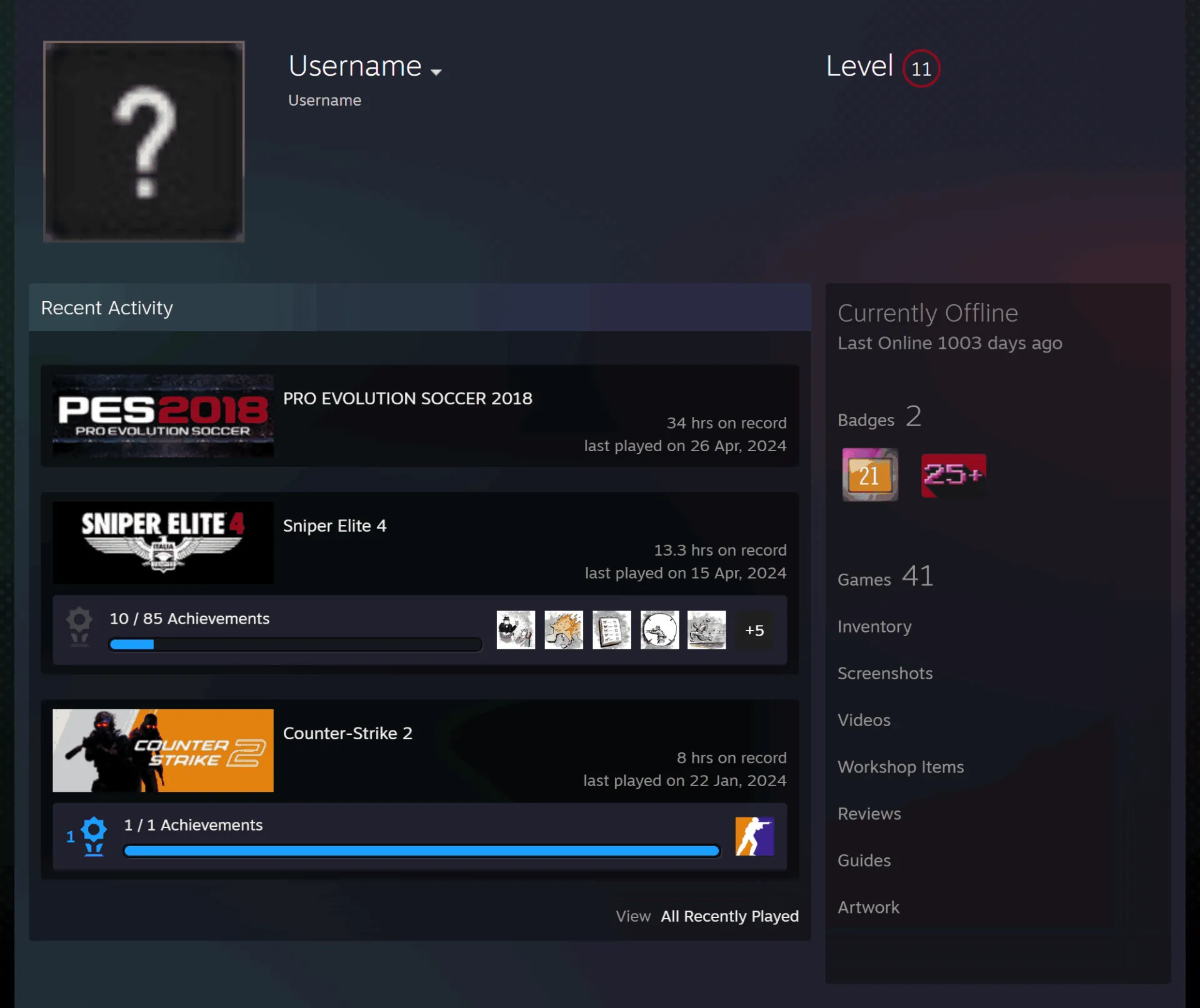This screenshot has width=1200, height=1008.
Task: Go to Workshop Items
Action: click(x=901, y=767)
